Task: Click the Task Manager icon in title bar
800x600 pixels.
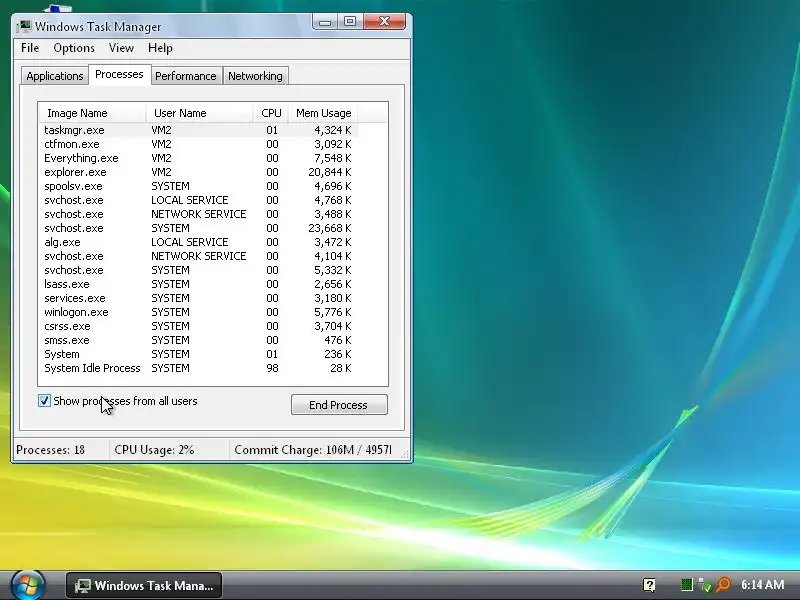Action: click(23, 26)
